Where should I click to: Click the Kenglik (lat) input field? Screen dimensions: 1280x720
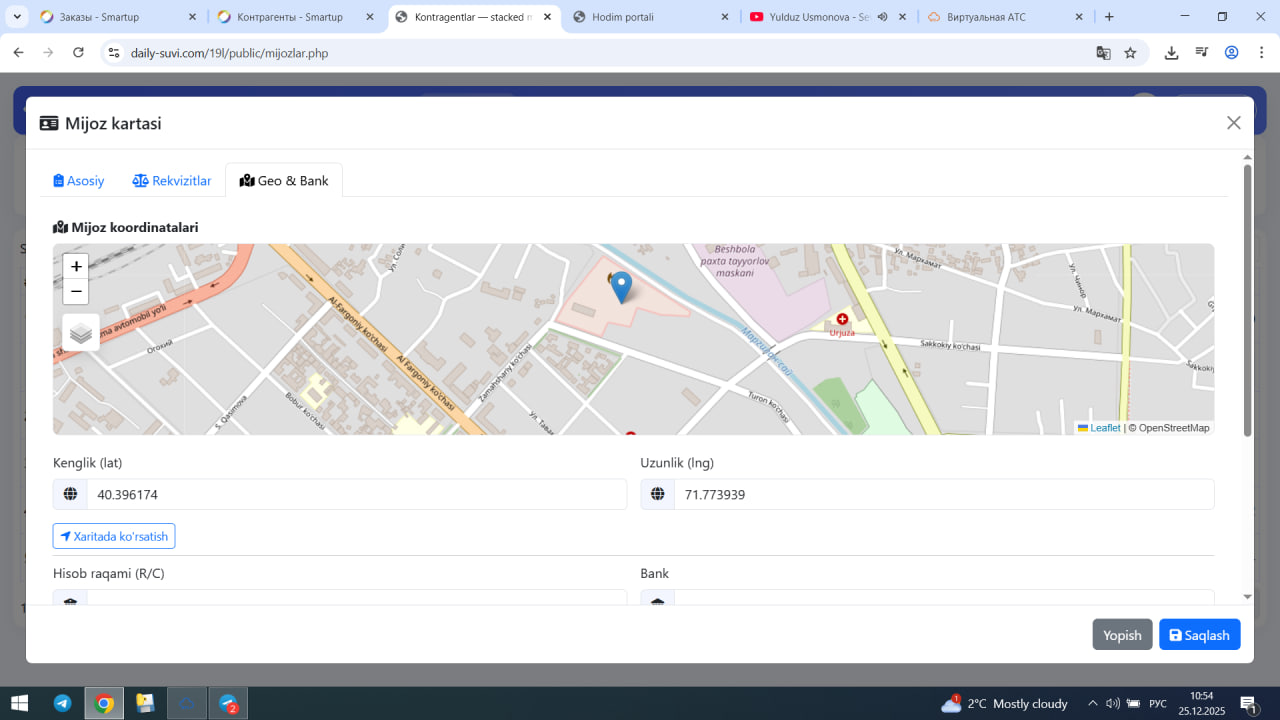[356, 494]
